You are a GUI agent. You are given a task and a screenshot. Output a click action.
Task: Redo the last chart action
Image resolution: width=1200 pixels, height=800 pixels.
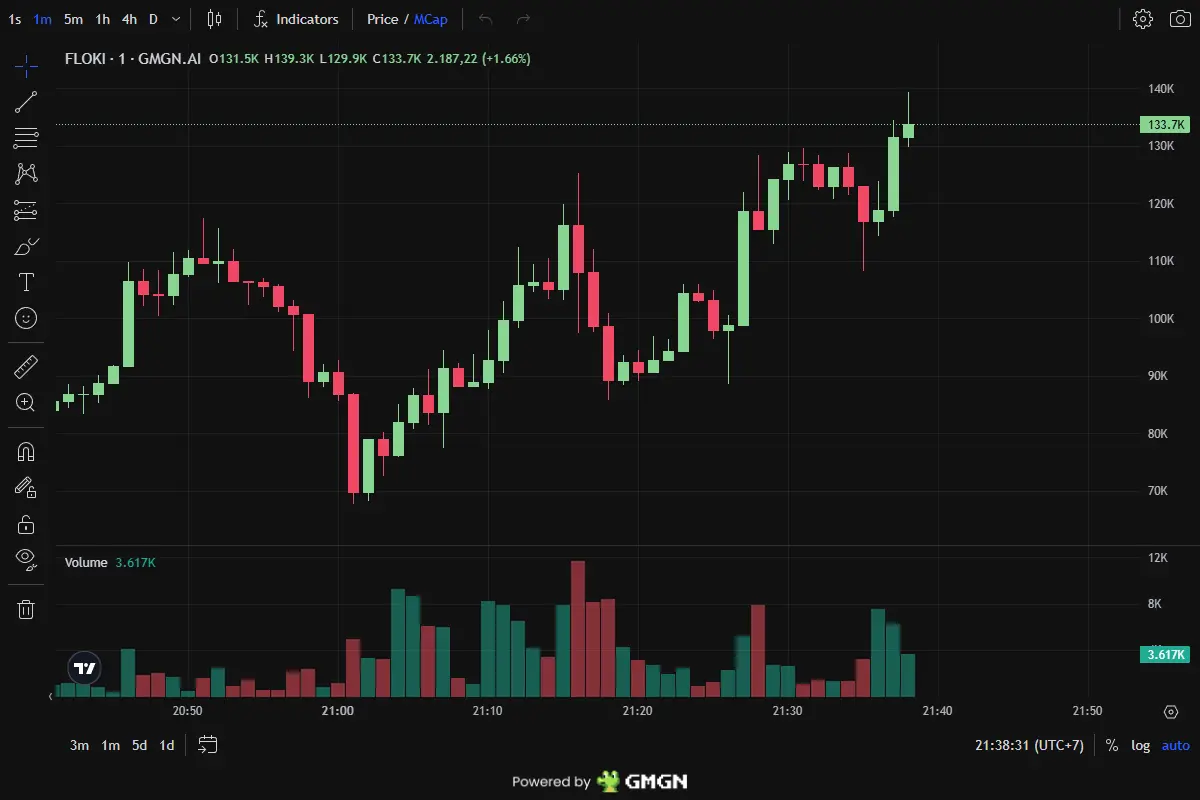click(523, 19)
